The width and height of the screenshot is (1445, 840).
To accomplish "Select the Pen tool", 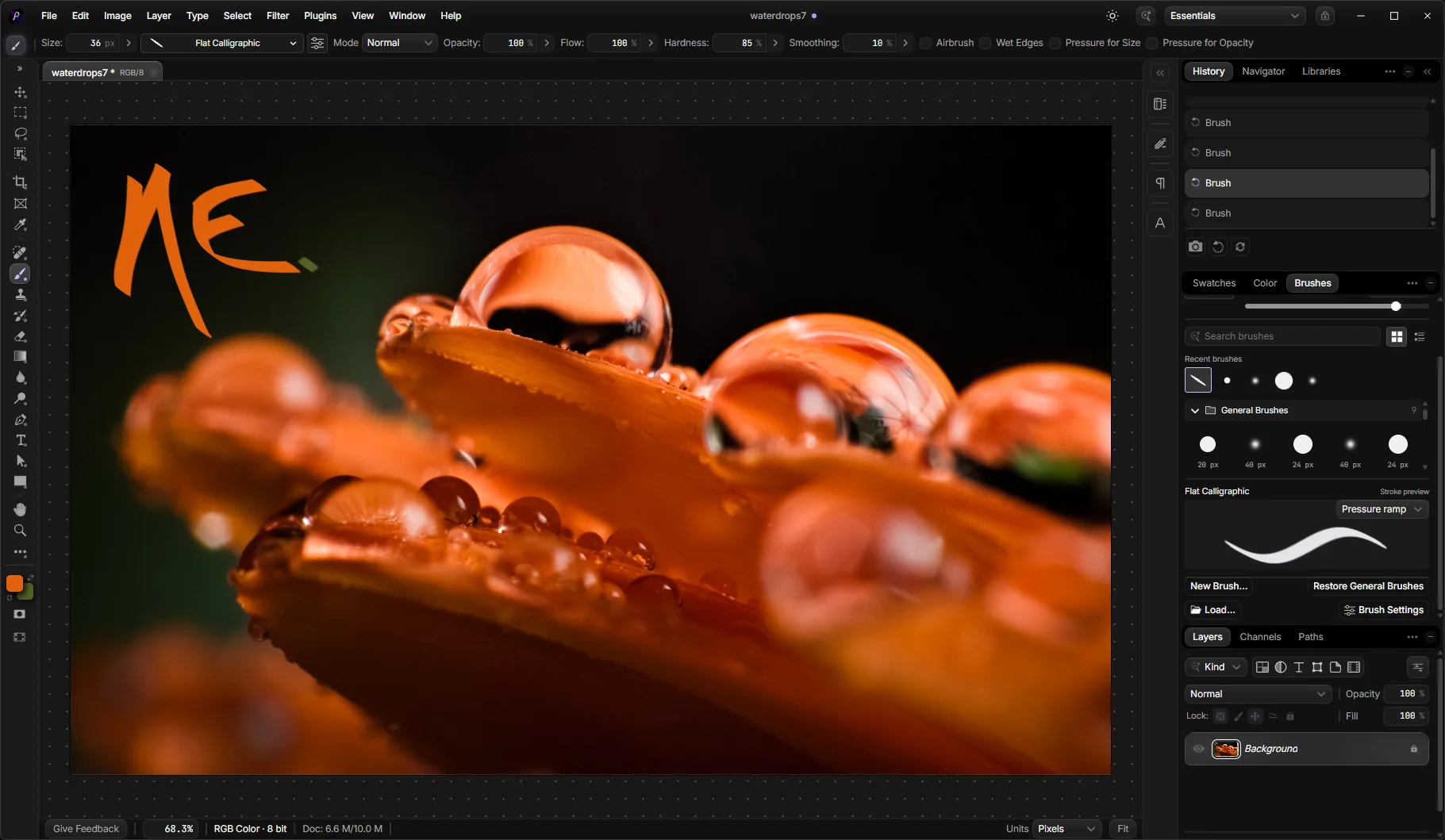I will [x=21, y=420].
